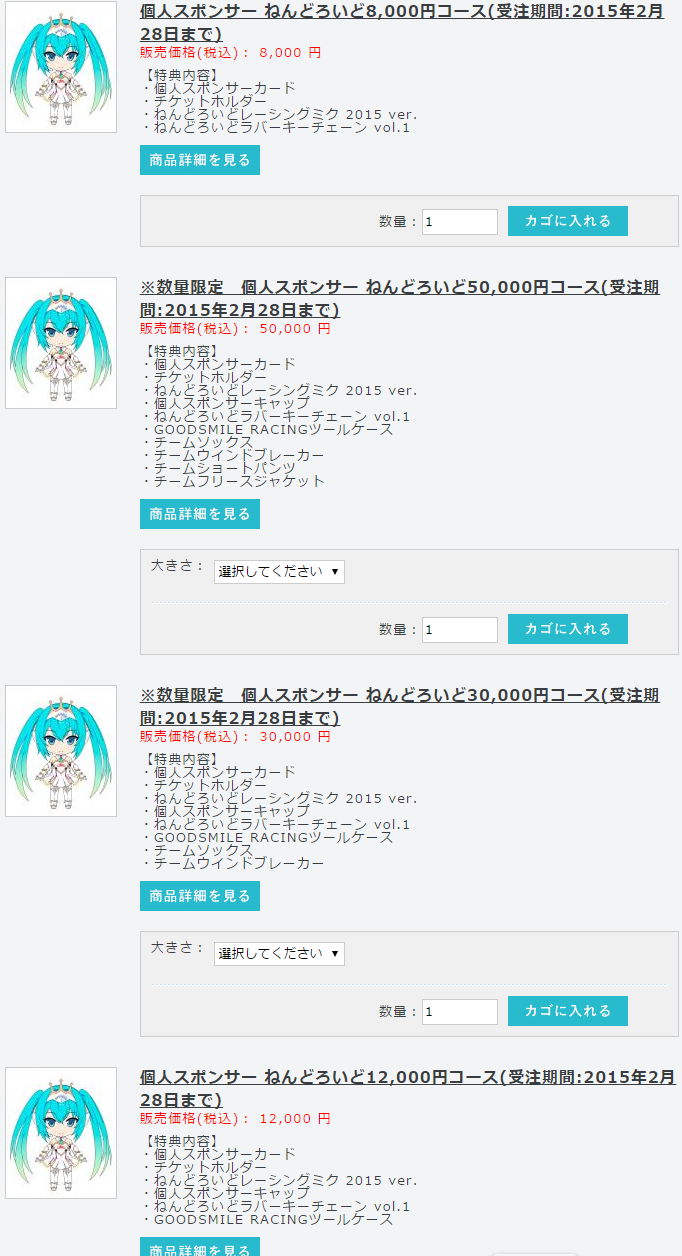Open the 数量限定 ねんどろいど30,000円コース title link
Image resolution: width=682 pixels, height=1256 pixels.
tap(400, 707)
